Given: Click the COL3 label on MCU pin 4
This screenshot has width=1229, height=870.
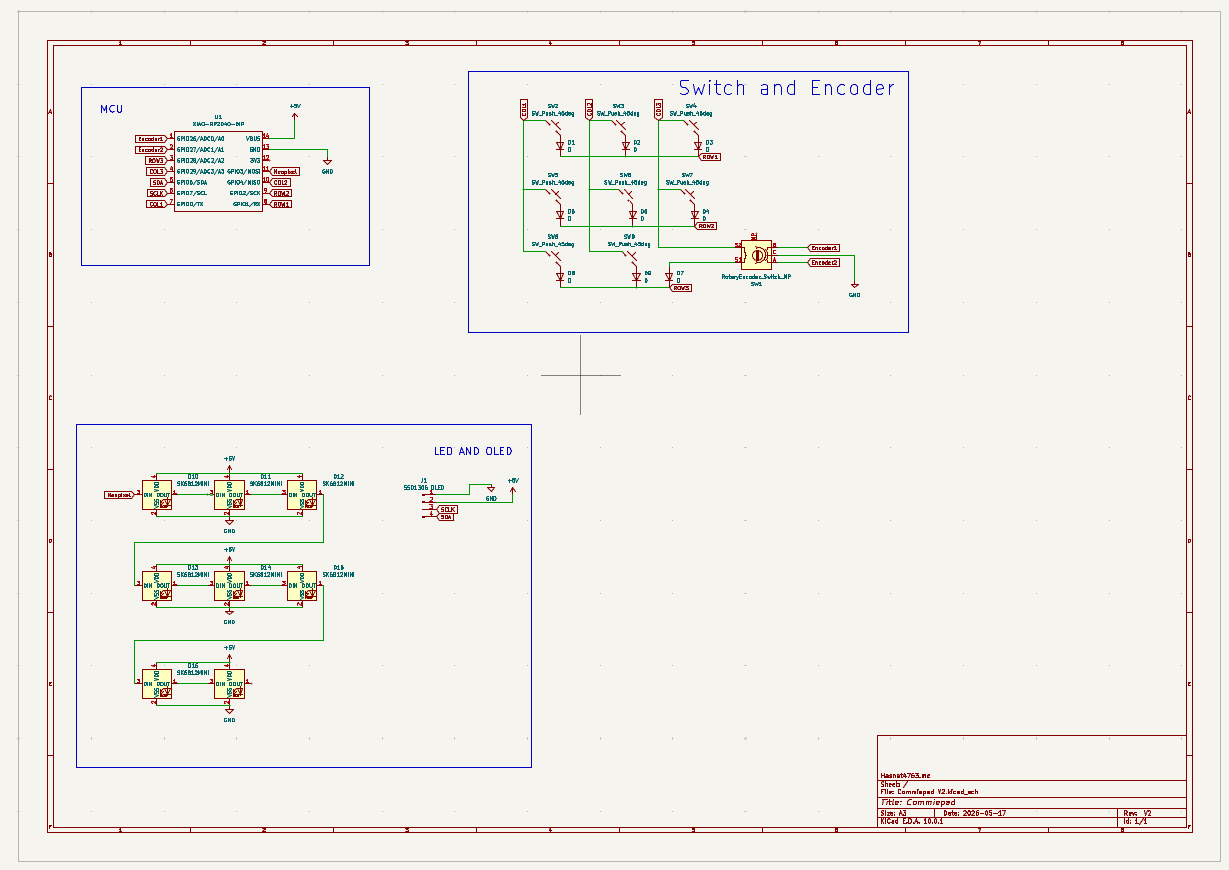Looking at the screenshot, I should 156,171.
